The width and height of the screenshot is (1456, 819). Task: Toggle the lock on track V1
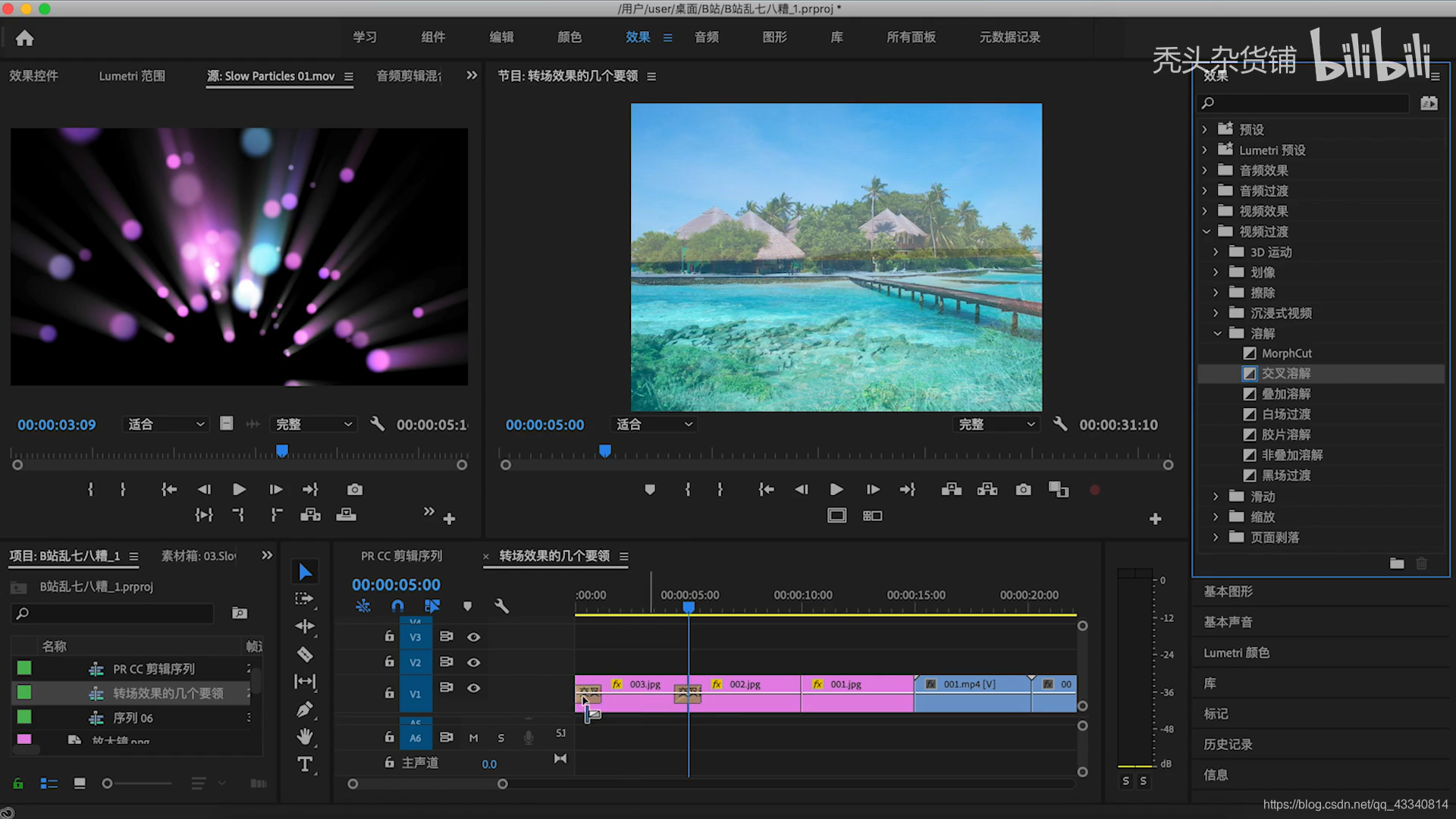(389, 692)
